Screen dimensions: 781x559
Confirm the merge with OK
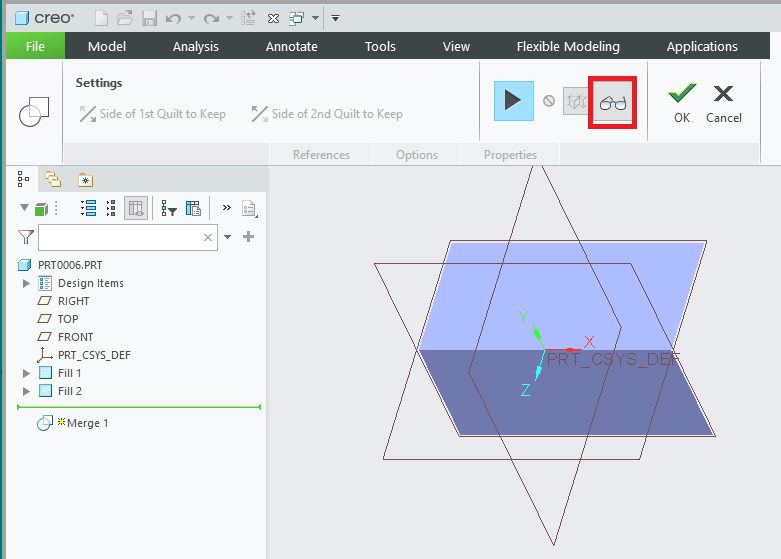[681, 102]
